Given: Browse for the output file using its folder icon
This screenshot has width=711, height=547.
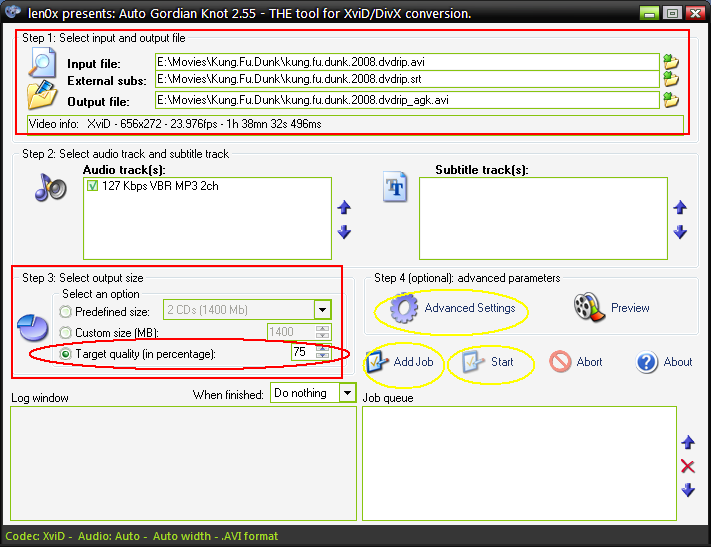Looking at the screenshot, I should point(671,99).
